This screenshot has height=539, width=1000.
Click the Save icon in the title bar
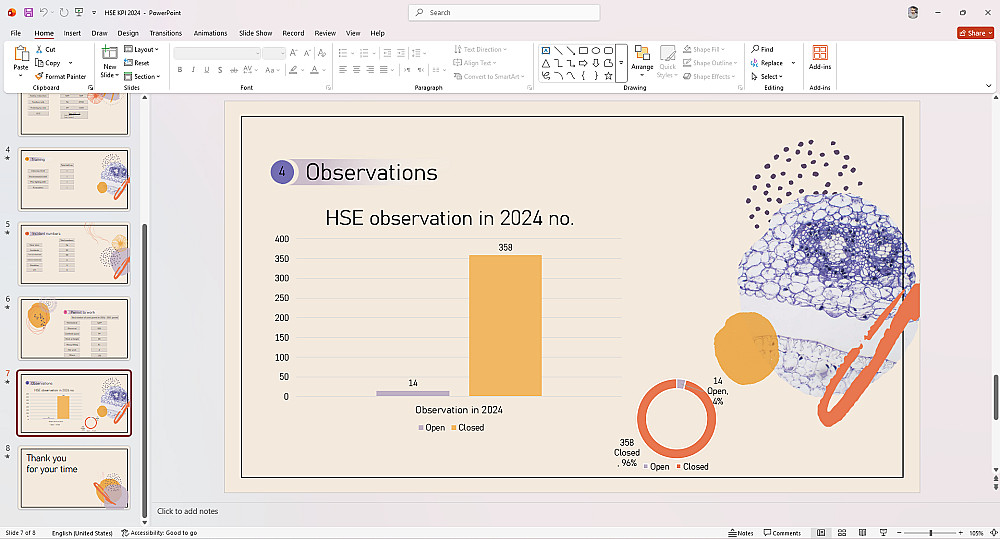28,12
